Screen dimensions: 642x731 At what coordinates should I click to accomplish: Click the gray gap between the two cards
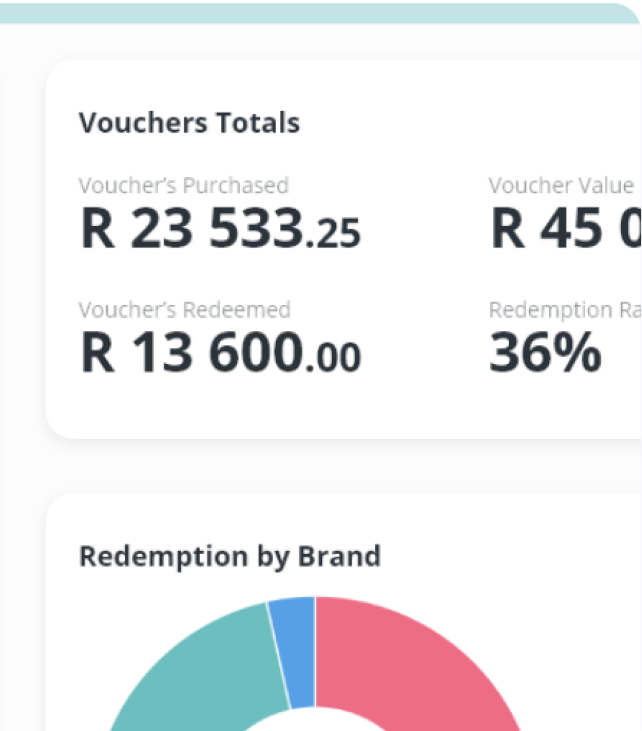340,465
